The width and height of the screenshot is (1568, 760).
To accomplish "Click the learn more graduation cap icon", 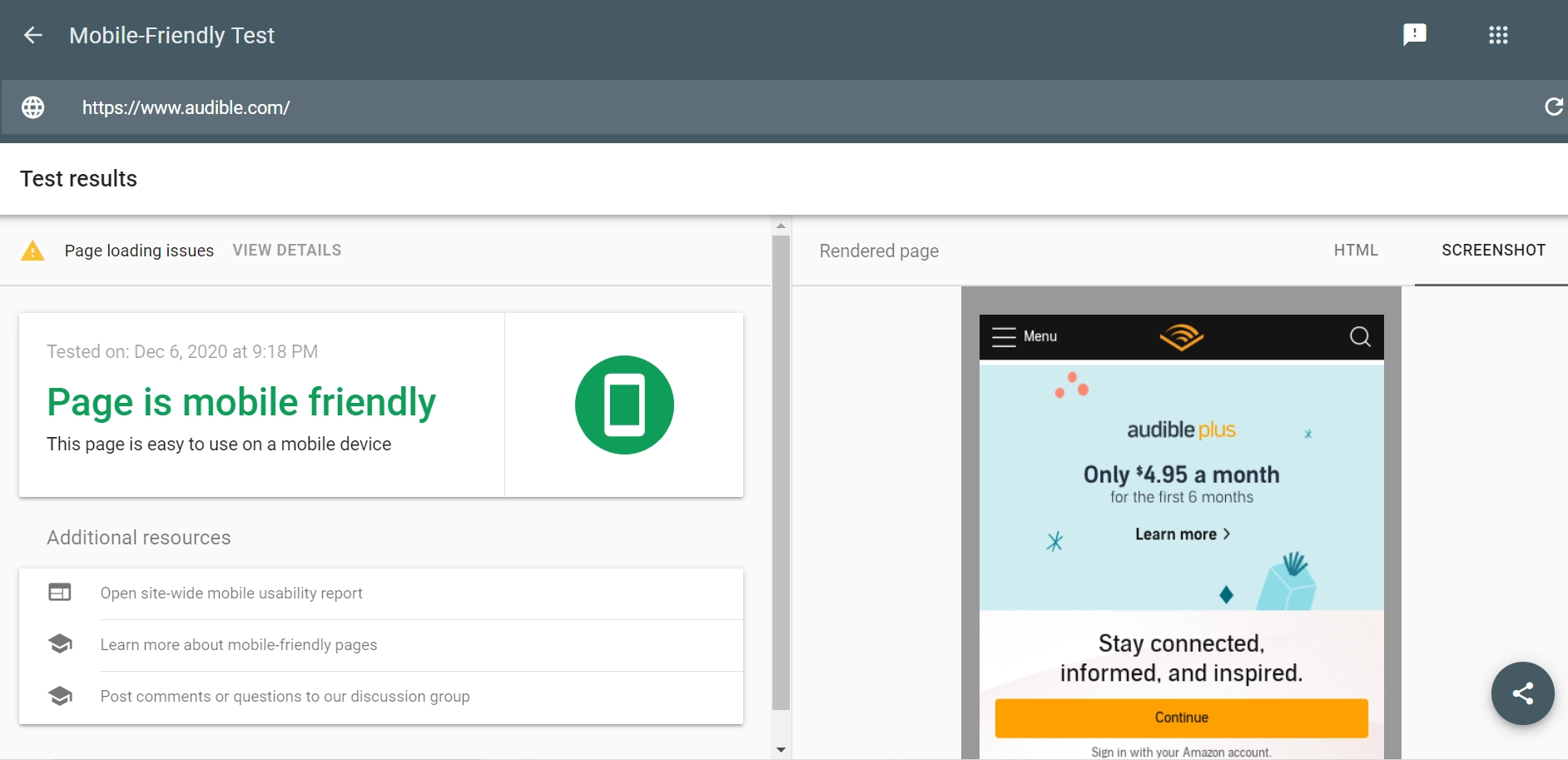I will (60, 643).
